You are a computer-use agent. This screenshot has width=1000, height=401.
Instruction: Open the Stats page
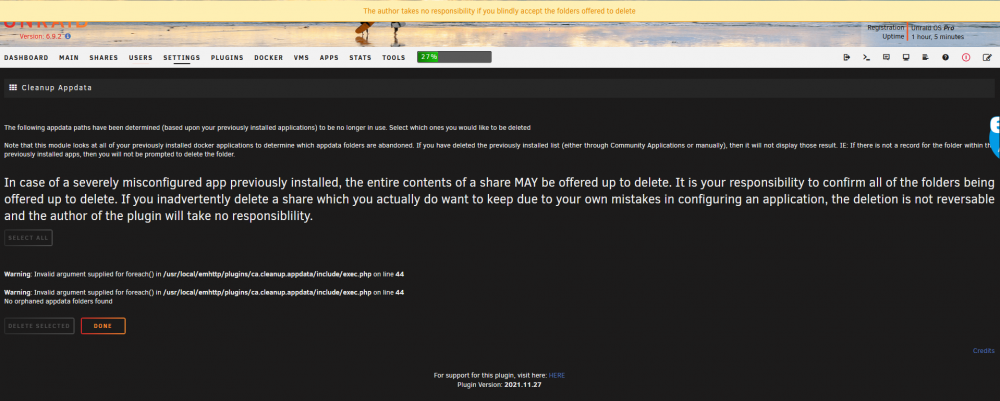click(x=360, y=57)
